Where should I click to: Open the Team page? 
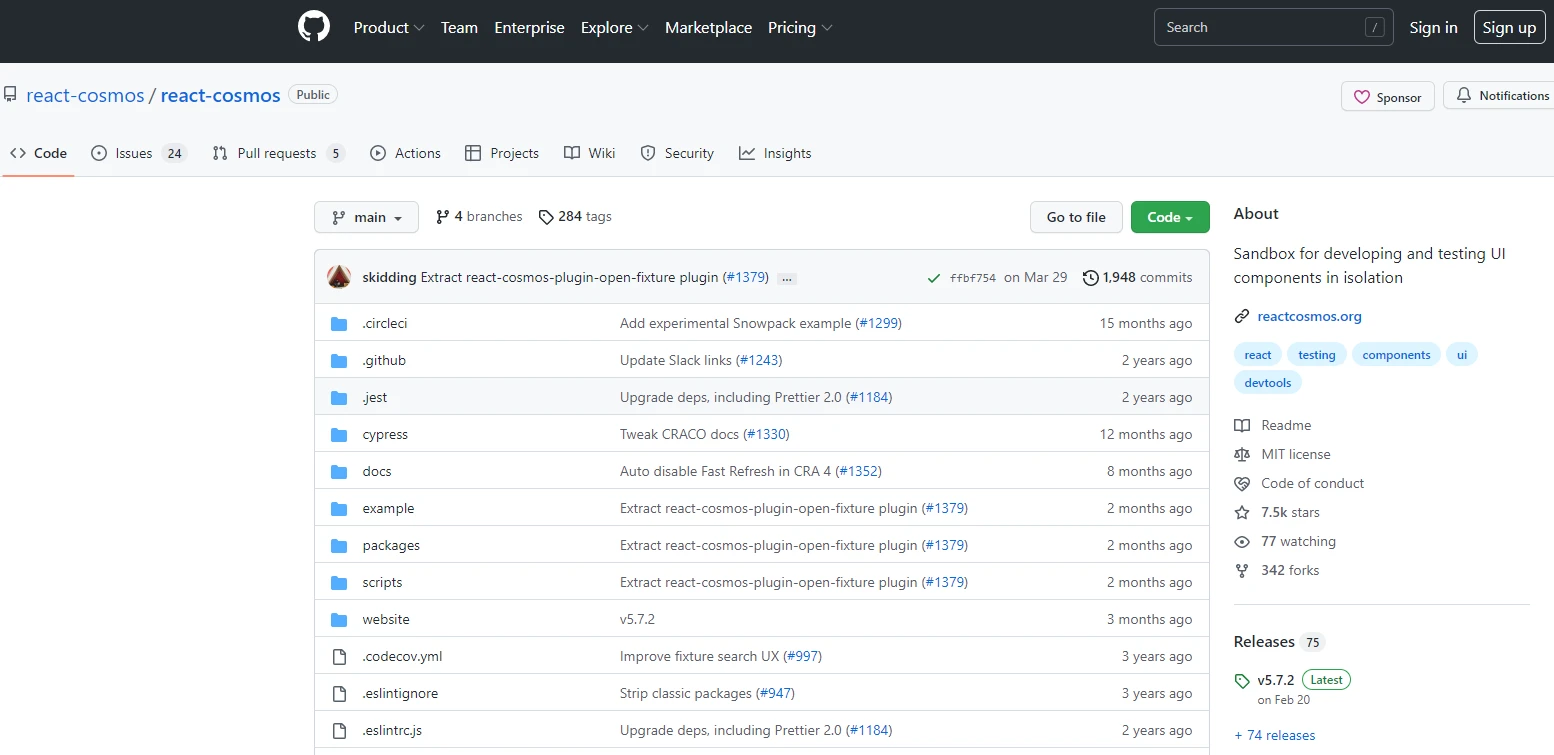(459, 28)
